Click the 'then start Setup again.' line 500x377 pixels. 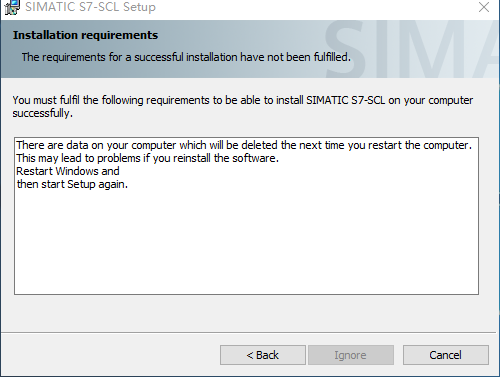coord(72,184)
